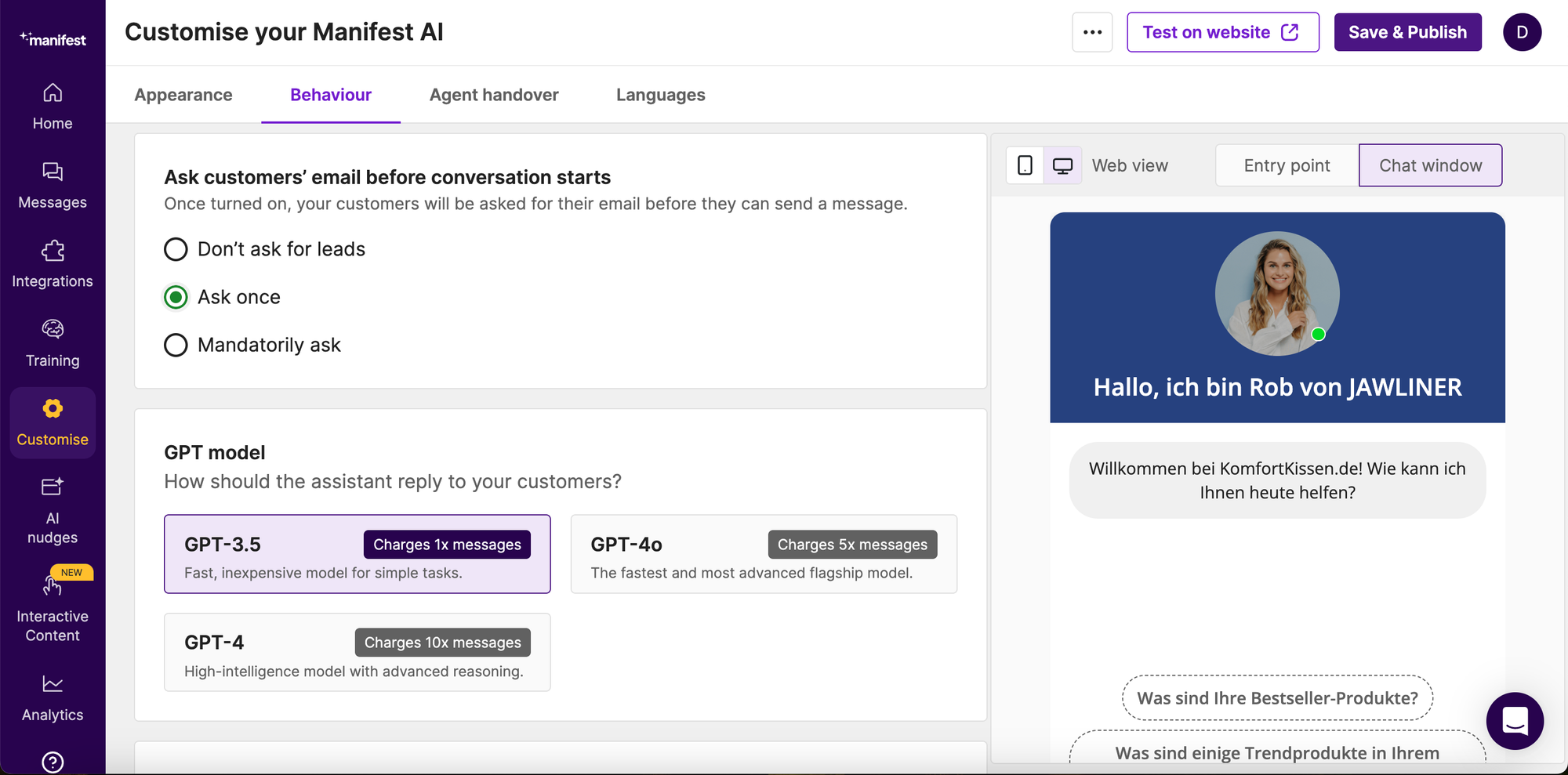
Task: Click the manifest logo in sidebar
Action: click(53, 38)
